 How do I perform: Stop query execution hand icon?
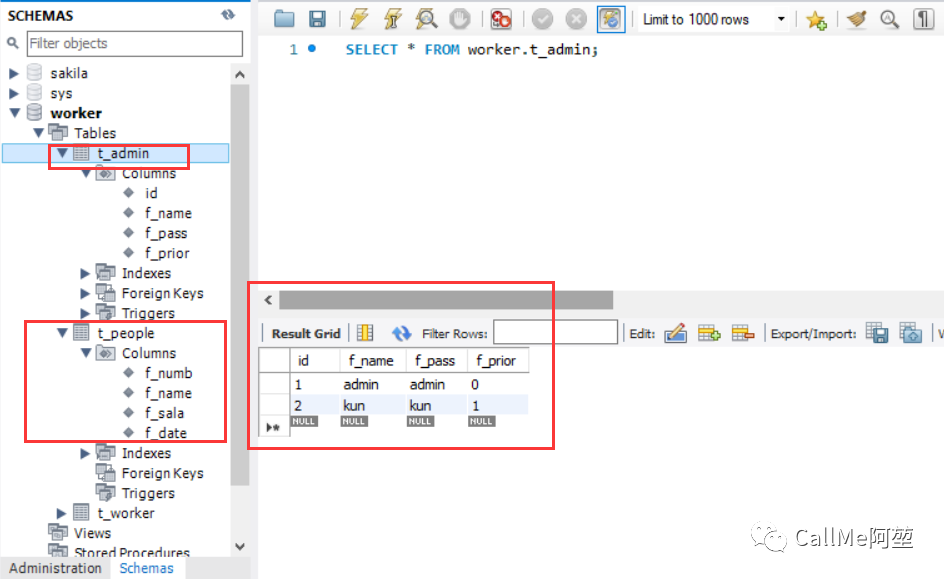[x=460, y=19]
